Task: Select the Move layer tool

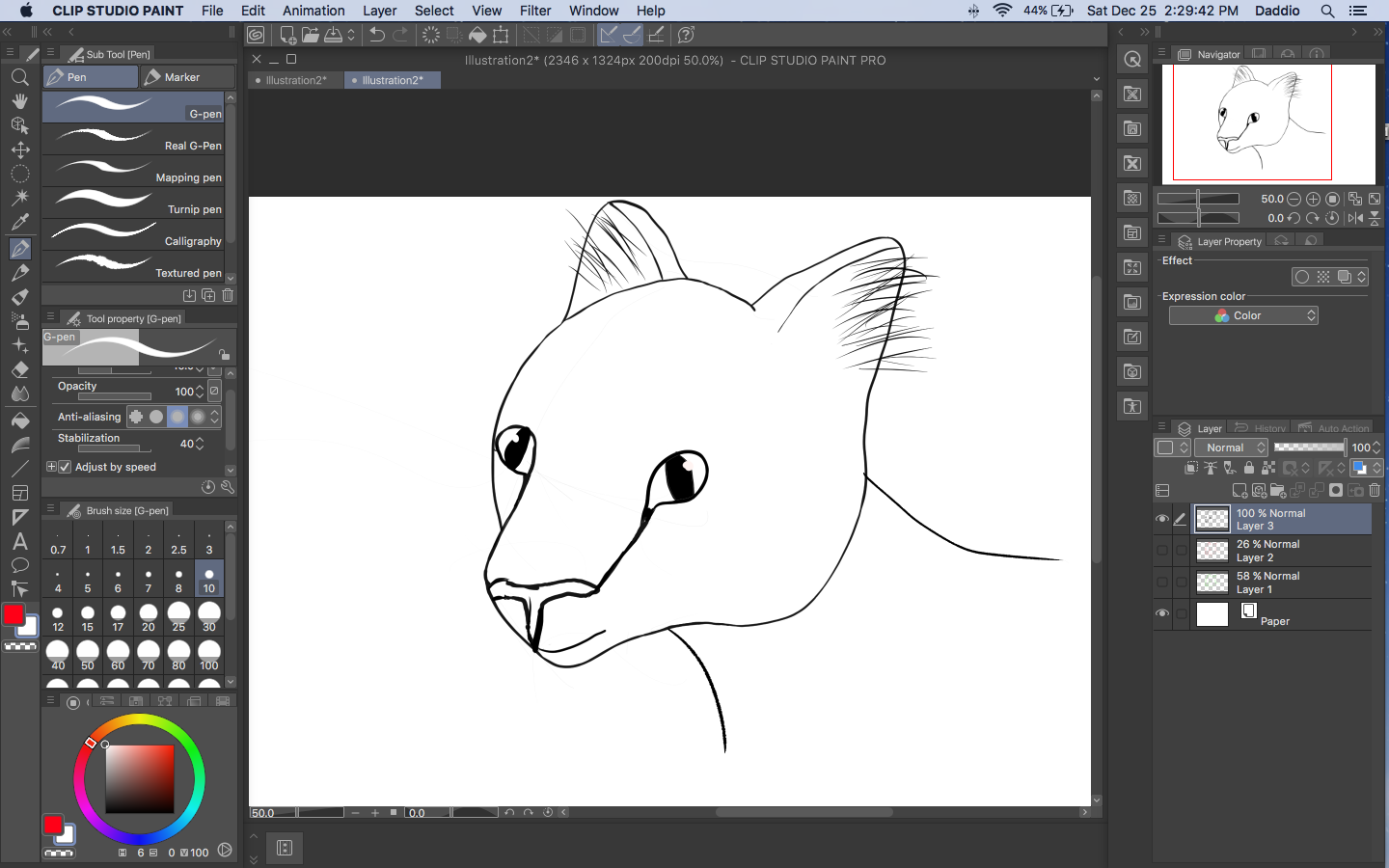Action: click(19, 149)
